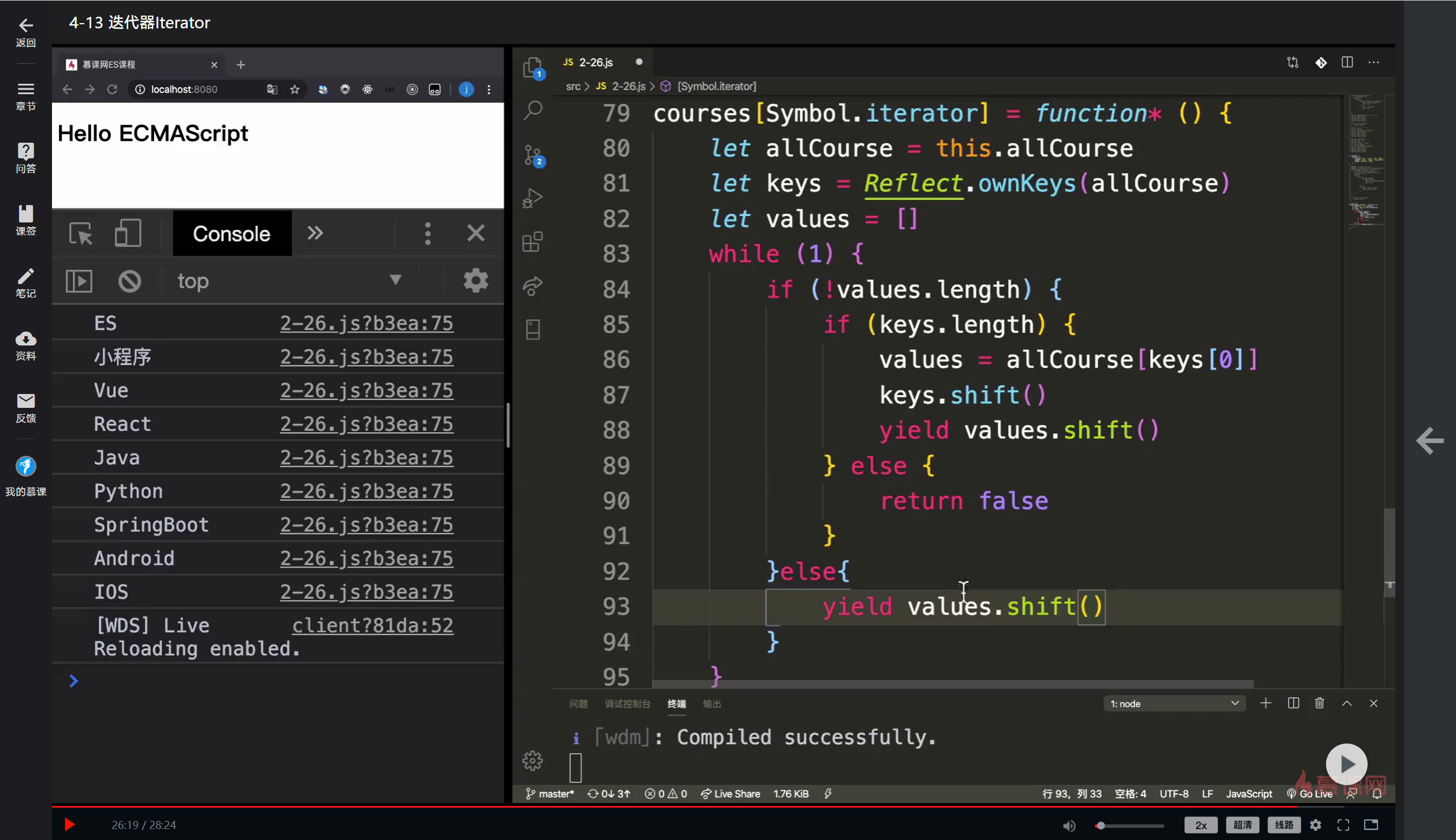Toggle the console sidebar panel

(79, 281)
